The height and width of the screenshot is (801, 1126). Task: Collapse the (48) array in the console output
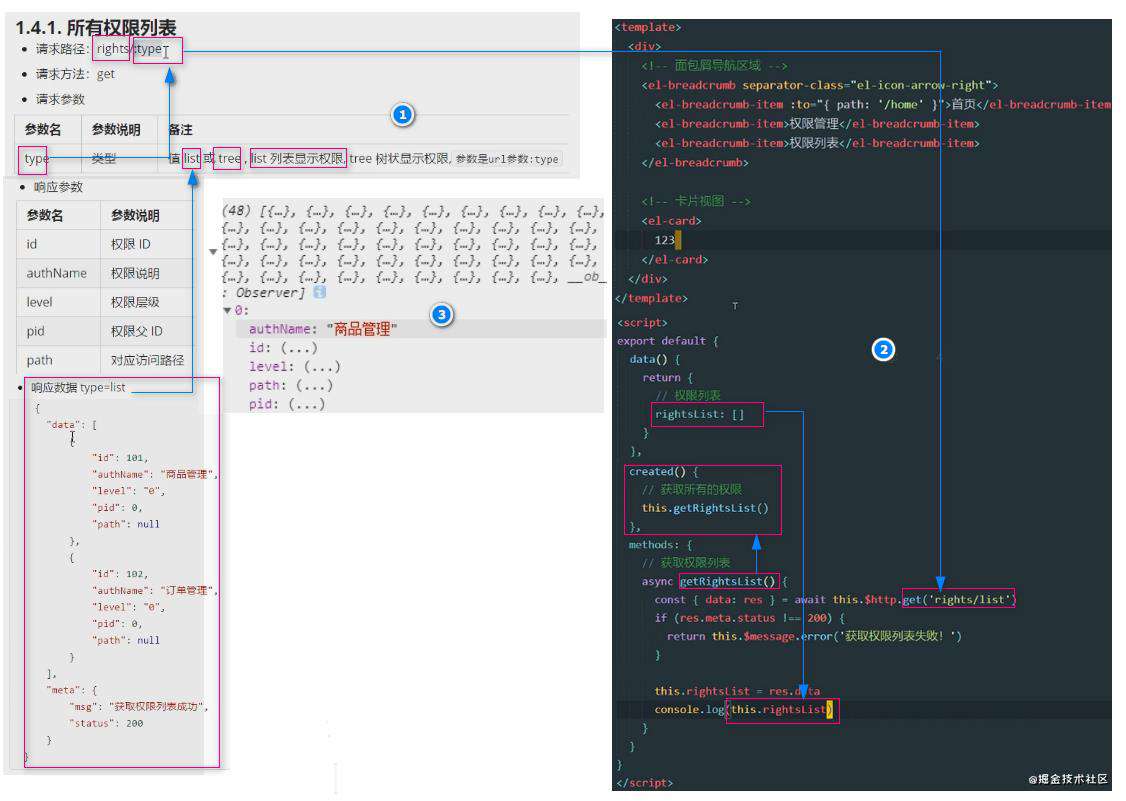(x=213, y=252)
